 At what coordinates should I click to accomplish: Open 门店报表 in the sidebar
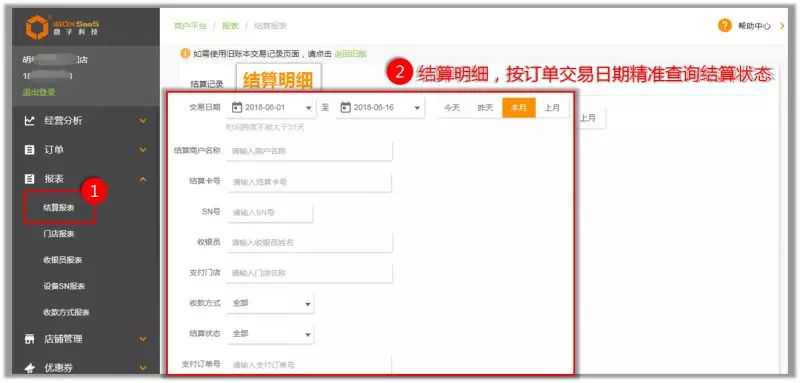[x=59, y=234]
